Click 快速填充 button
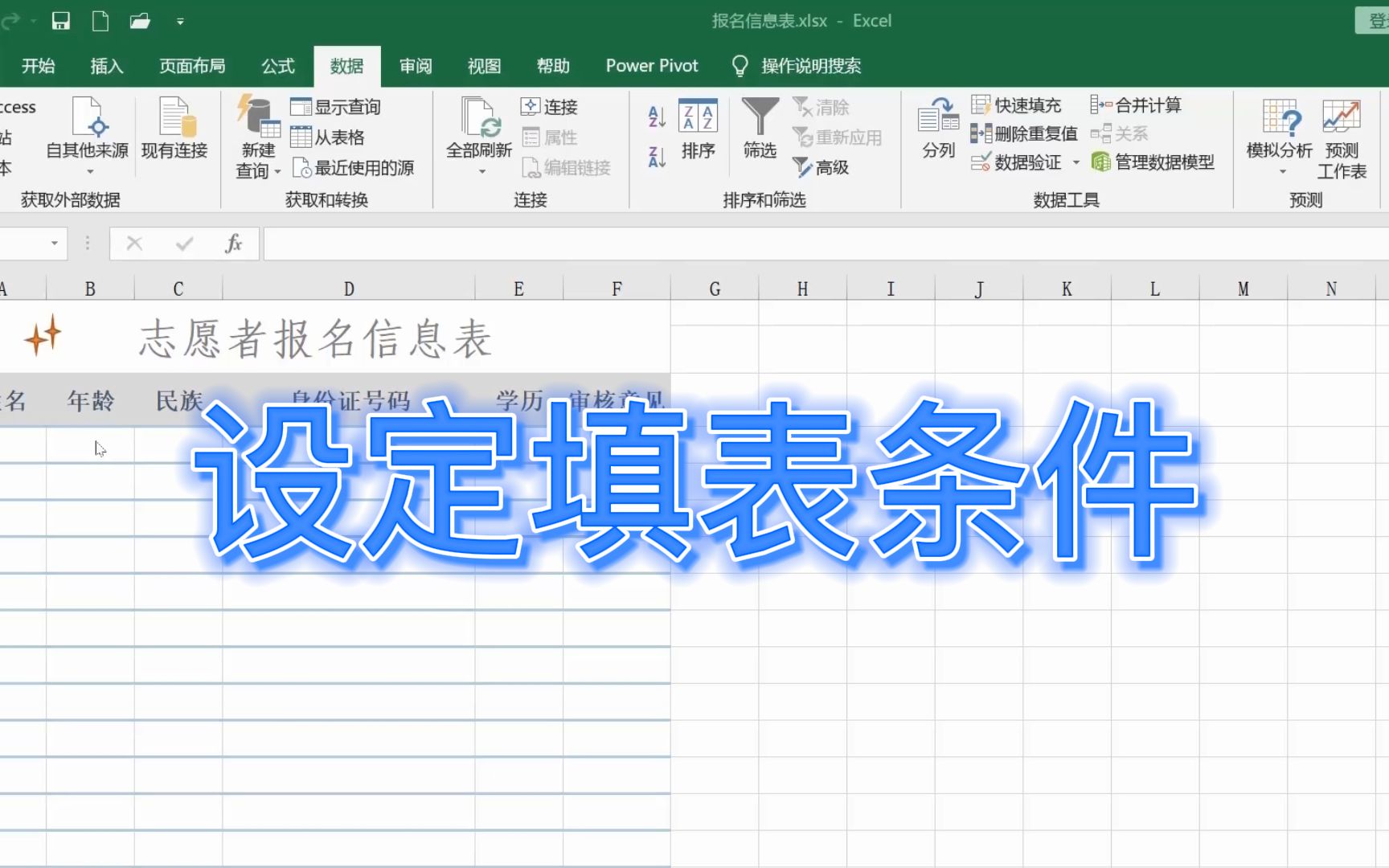Image resolution: width=1389 pixels, height=868 pixels. (x=1016, y=105)
